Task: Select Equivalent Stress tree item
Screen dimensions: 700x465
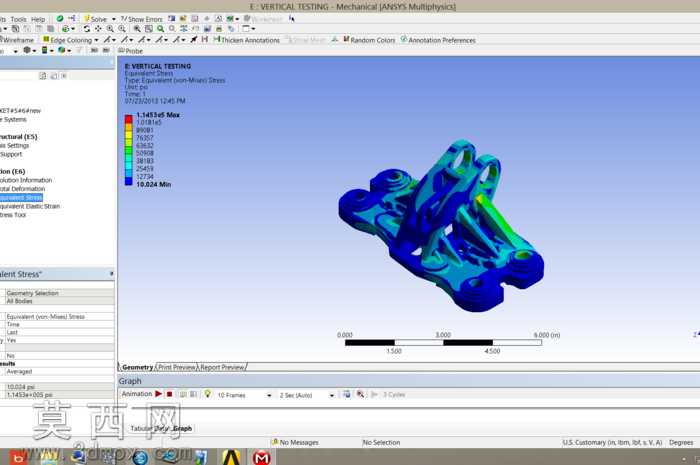Action: click(x=21, y=198)
